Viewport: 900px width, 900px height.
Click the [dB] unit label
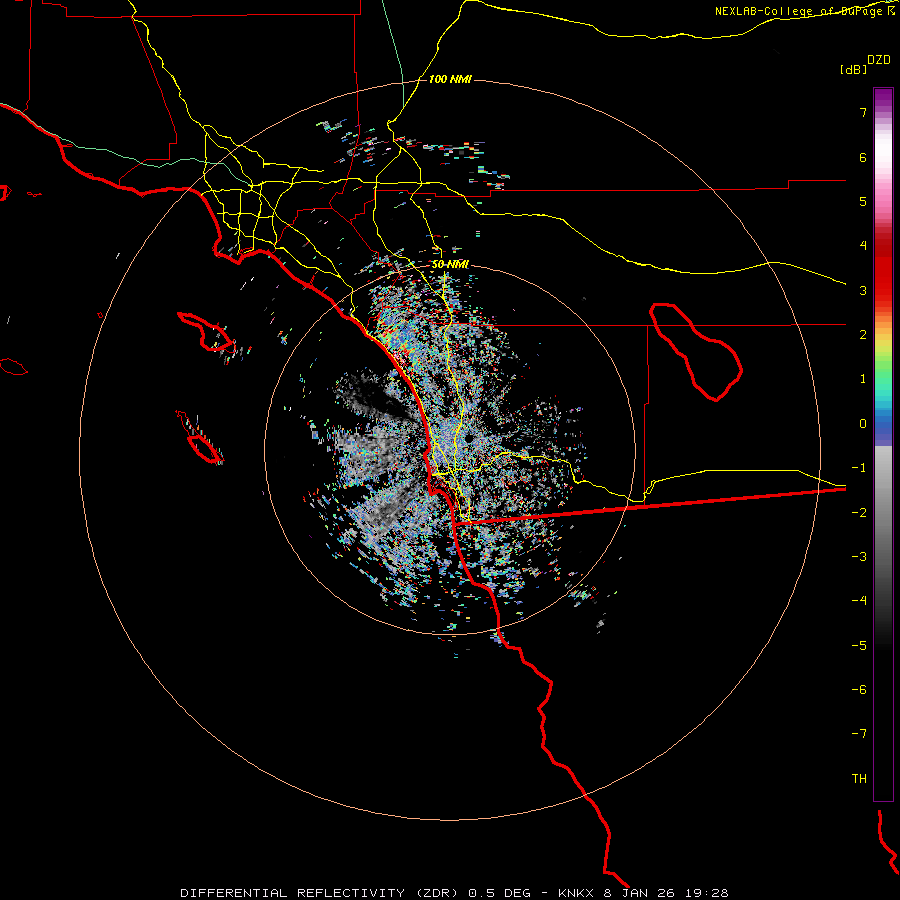(853, 69)
